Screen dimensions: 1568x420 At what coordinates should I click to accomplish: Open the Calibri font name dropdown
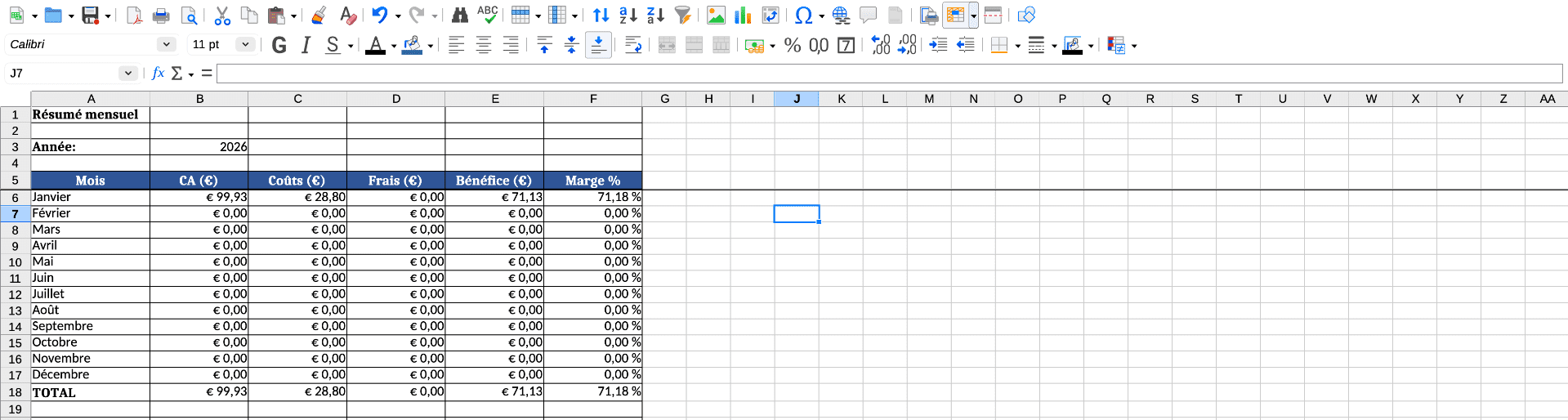167,44
